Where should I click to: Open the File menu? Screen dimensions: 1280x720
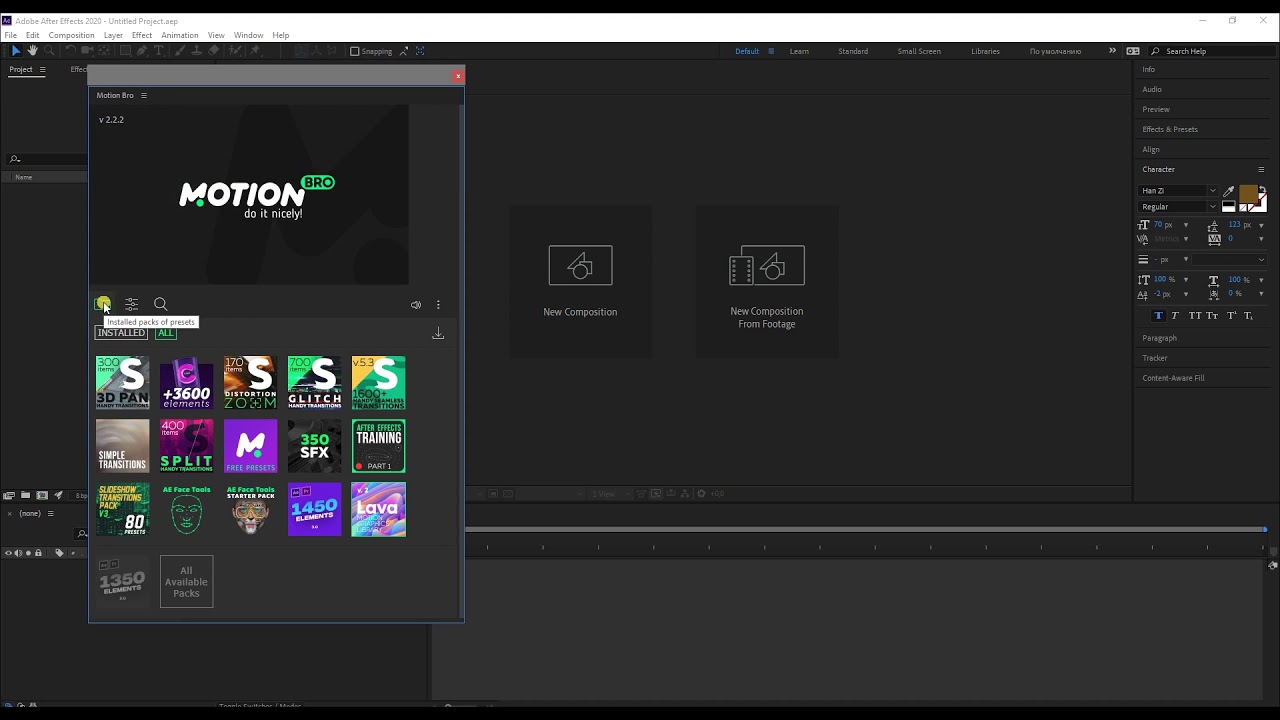tap(10, 35)
